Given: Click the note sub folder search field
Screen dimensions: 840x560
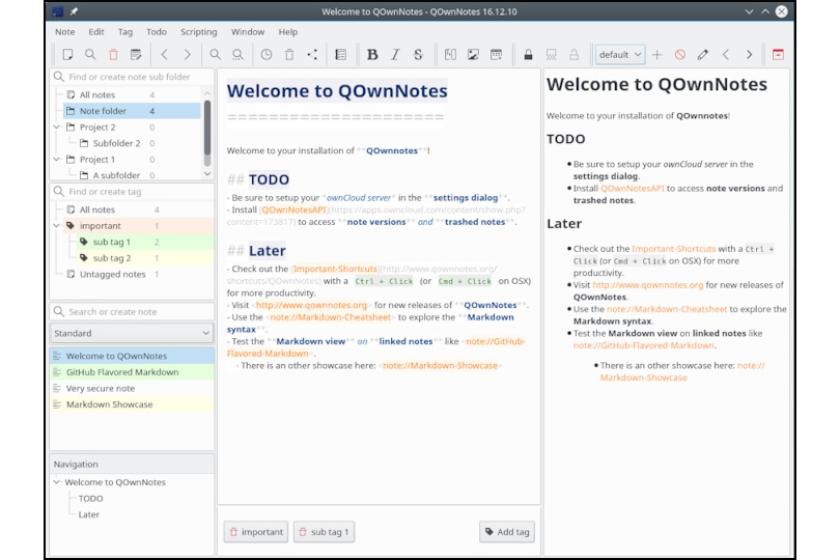Looking at the screenshot, I should click(x=132, y=77).
